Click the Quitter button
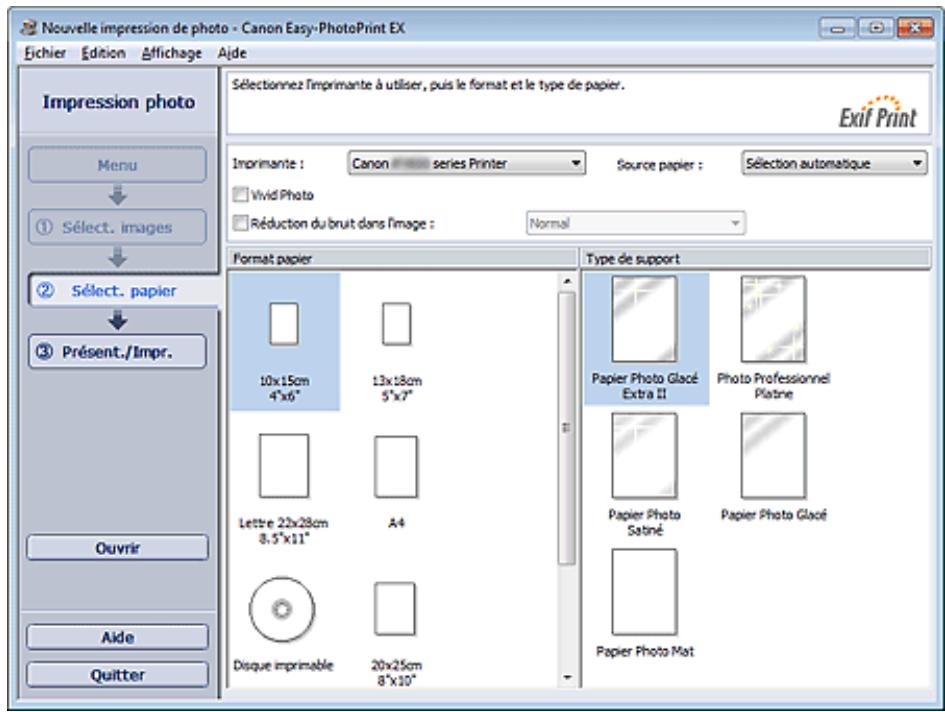This screenshot has width=945, height=712. coord(117,675)
